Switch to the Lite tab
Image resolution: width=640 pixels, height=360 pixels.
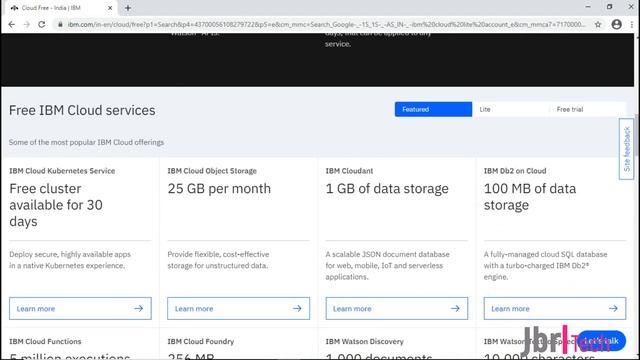click(510, 109)
